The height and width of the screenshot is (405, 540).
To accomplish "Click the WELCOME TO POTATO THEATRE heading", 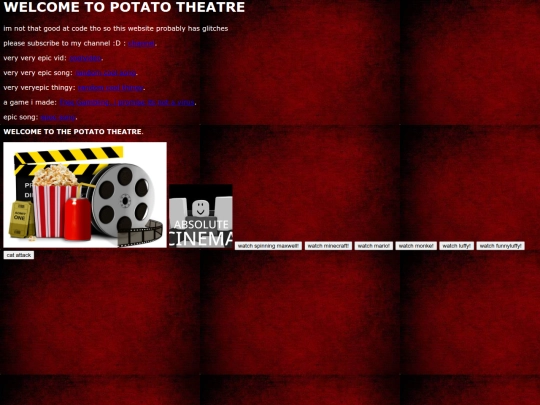I will click(124, 7).
